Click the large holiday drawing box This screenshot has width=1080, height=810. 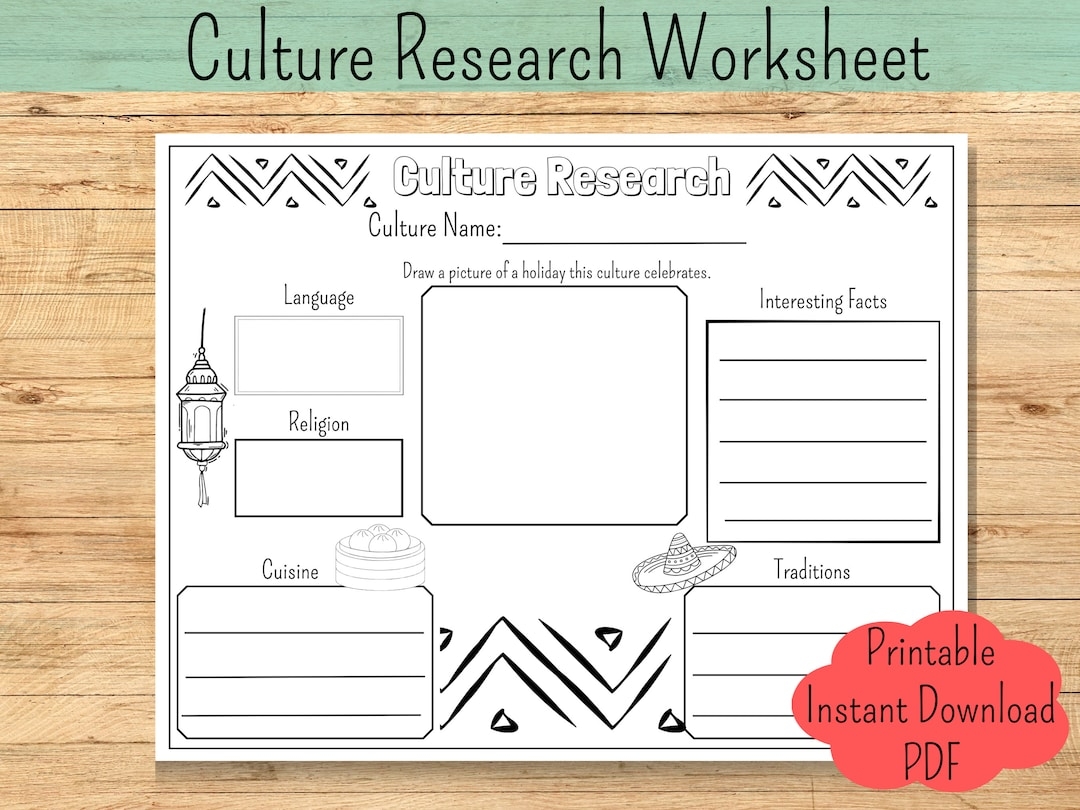point(554,405)
